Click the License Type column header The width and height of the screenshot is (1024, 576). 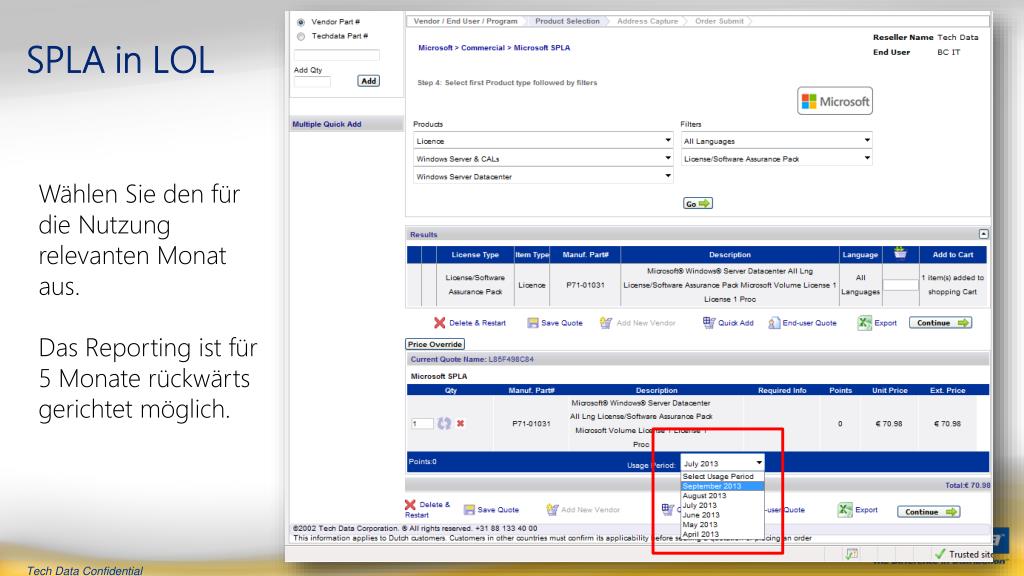[475, 255]
